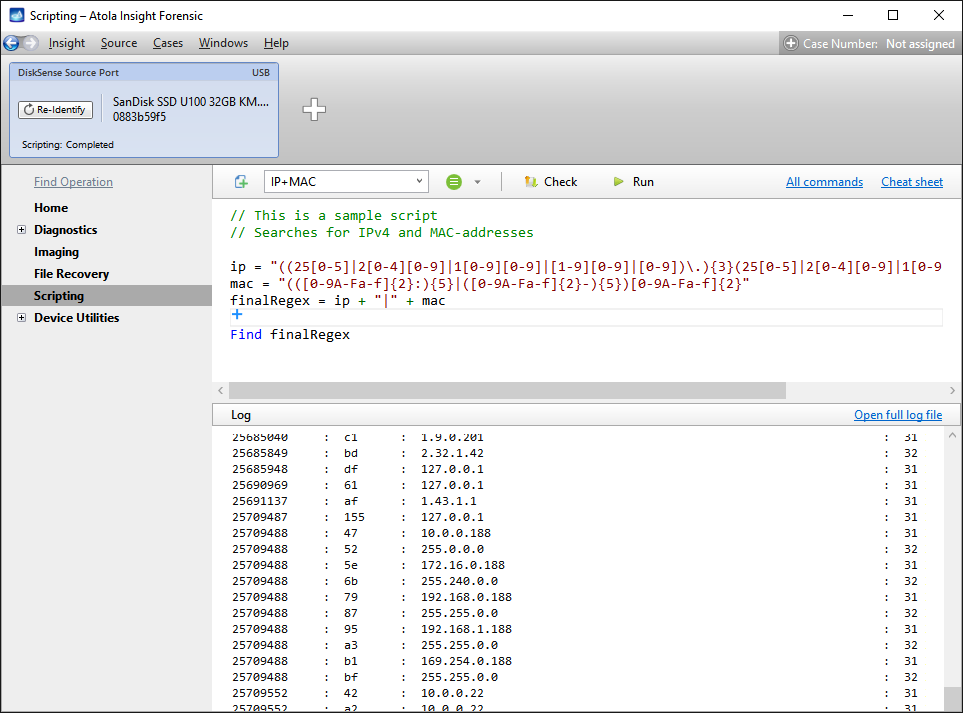Click the new script icon beside IP+MAC
Viewport: 963px width, 713px height.
pyautogui.click(x=241, y=182)
